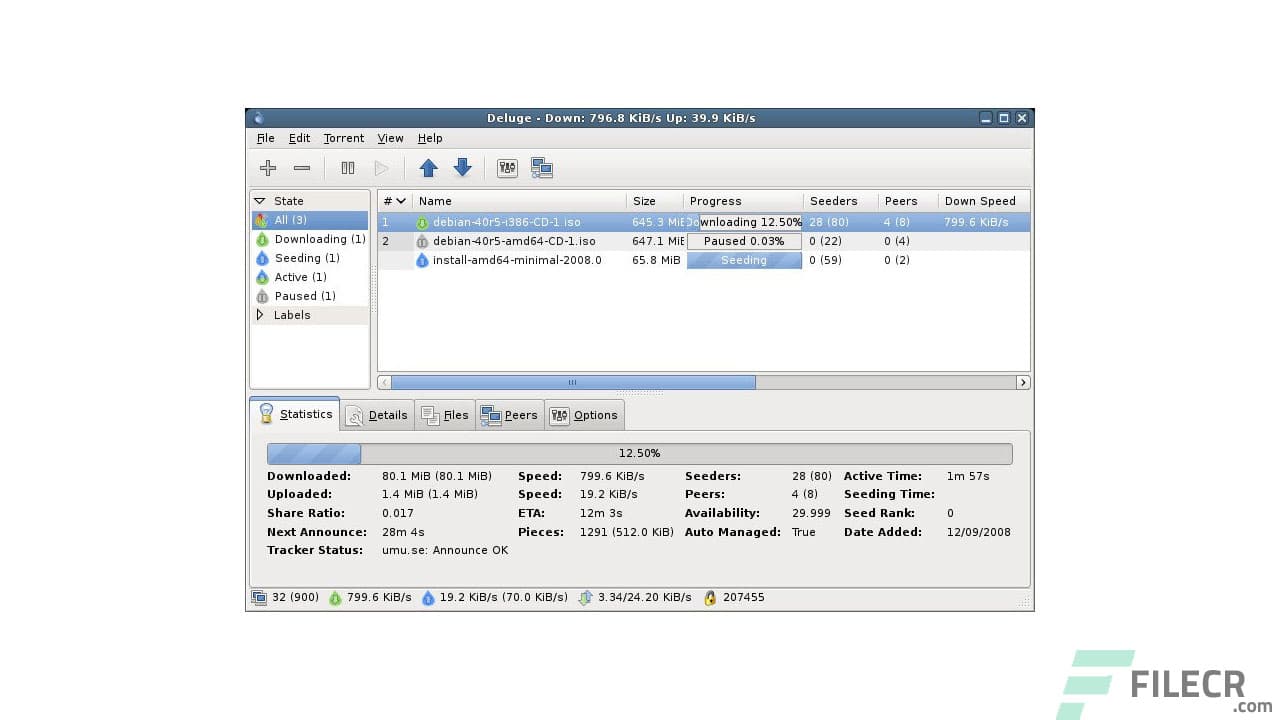Add a new torrent

[267, 167]
